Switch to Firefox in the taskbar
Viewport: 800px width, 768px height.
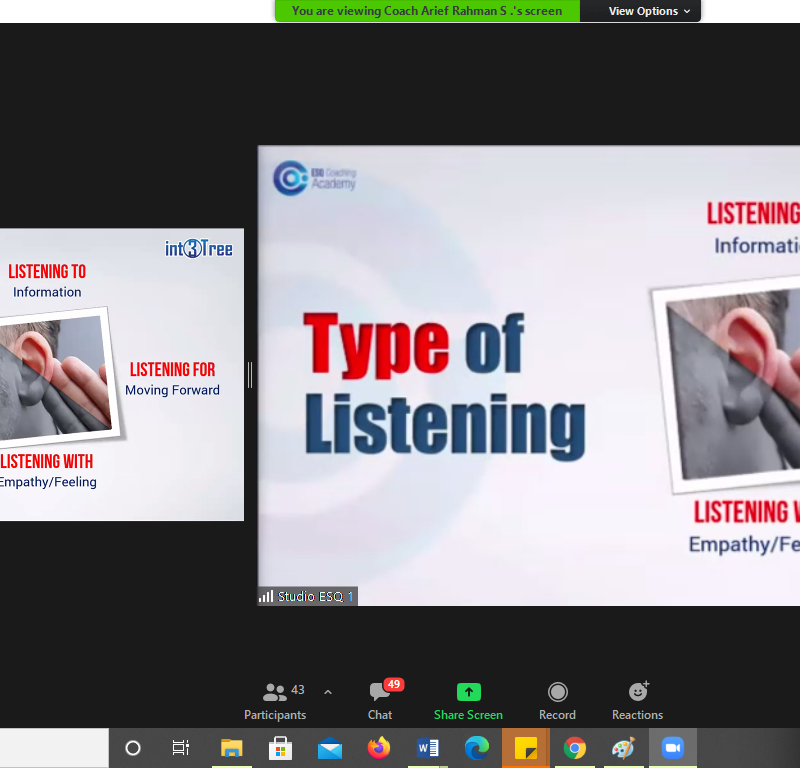click(378, 748)
